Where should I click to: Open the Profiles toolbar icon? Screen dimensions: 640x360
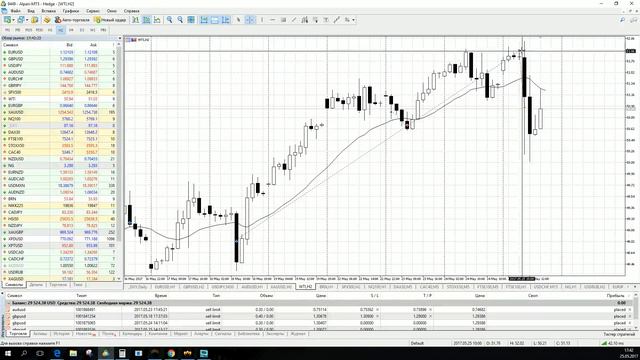coord(21,20)
